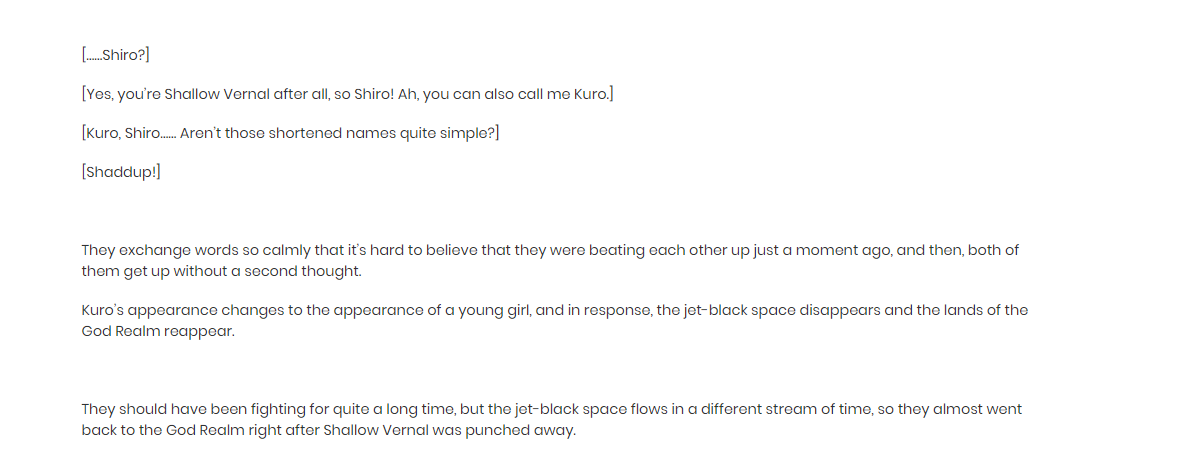Click the paragraph beginning "They should have been fighting"
Viewport: 1184px width, 452px height.
pyautogui.click(x=552, y=420)
